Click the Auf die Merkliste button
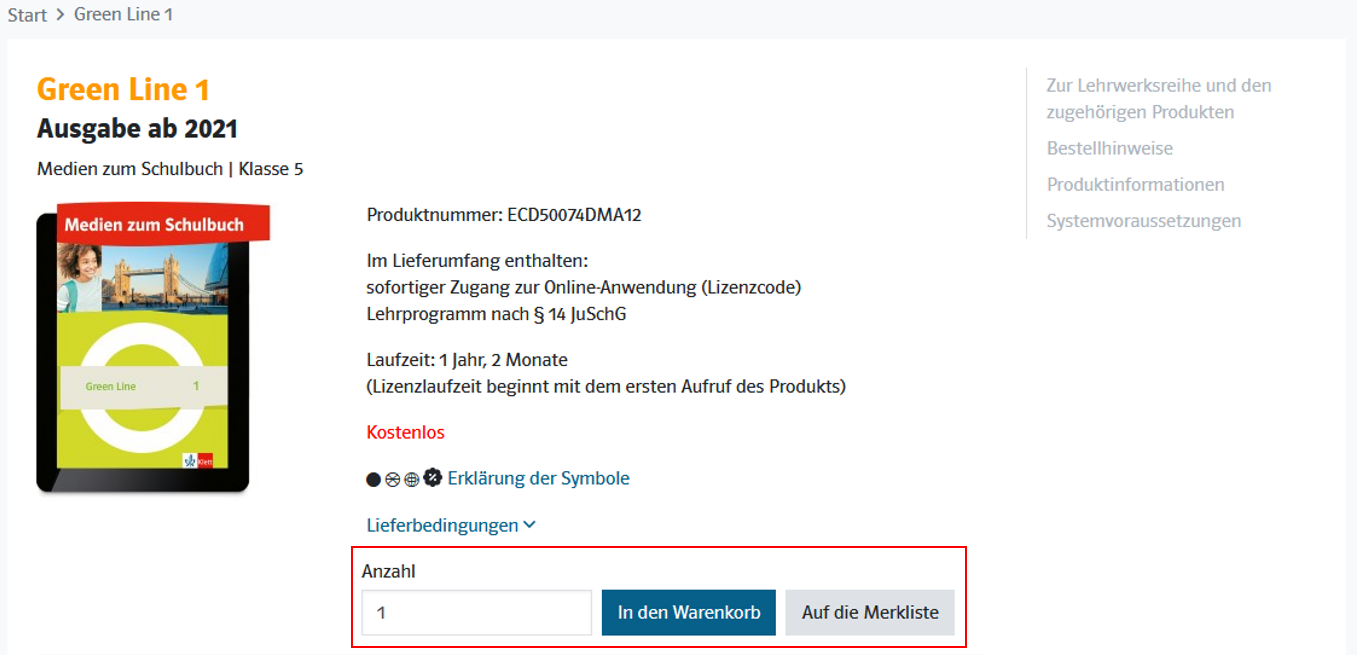Viewport: 1357px width, 655px height. click(870, 612)
